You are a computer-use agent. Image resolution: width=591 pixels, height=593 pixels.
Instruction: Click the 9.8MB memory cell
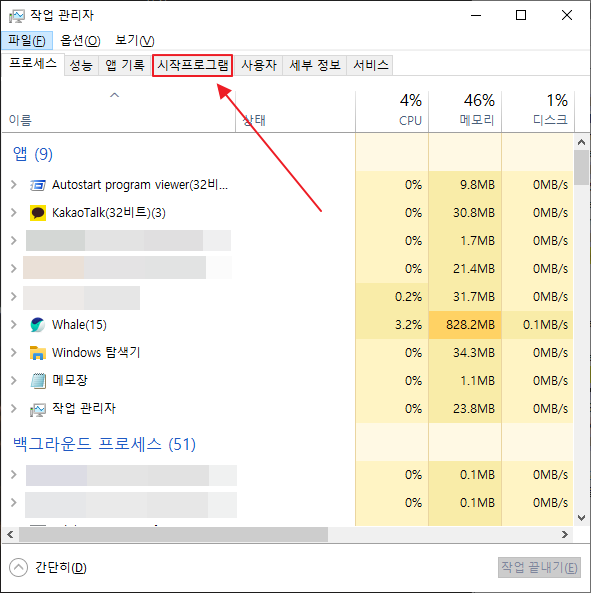click(x=465, y=185)
